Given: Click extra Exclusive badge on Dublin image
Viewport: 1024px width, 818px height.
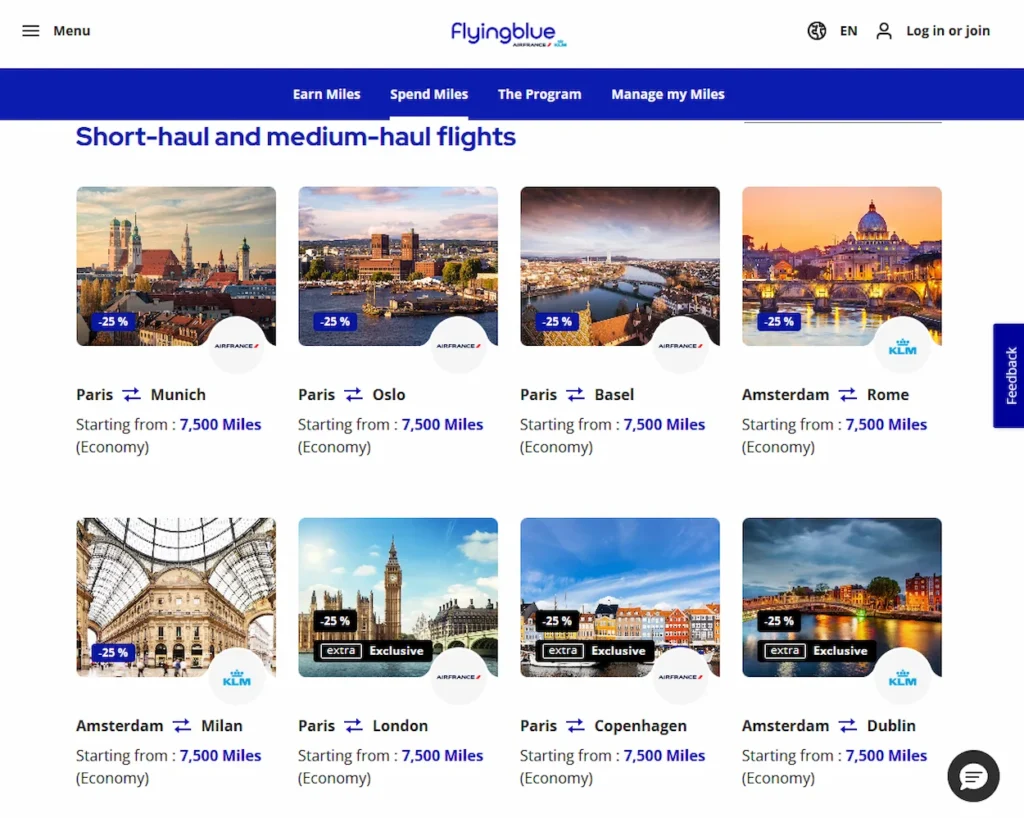Looking at the screenshot, I should (x=818, y=650).
